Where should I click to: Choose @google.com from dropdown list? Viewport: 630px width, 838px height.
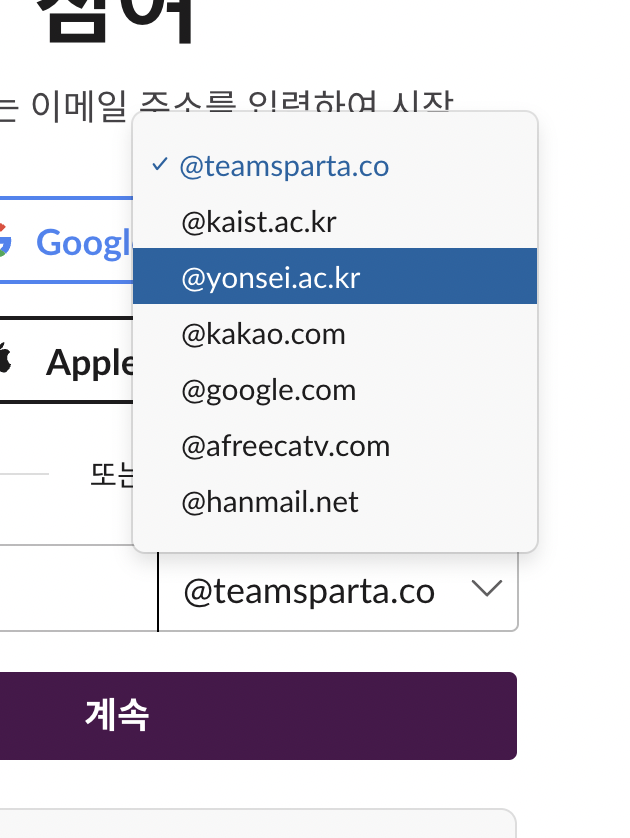335,390
